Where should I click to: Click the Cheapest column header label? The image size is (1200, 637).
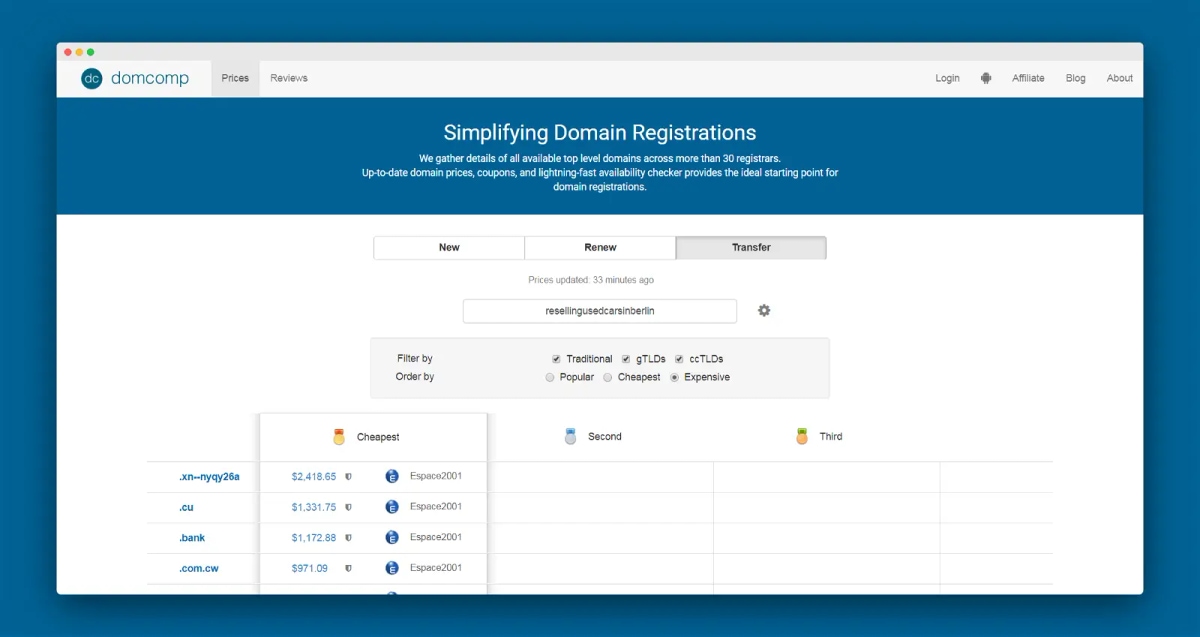click(378, 437)
